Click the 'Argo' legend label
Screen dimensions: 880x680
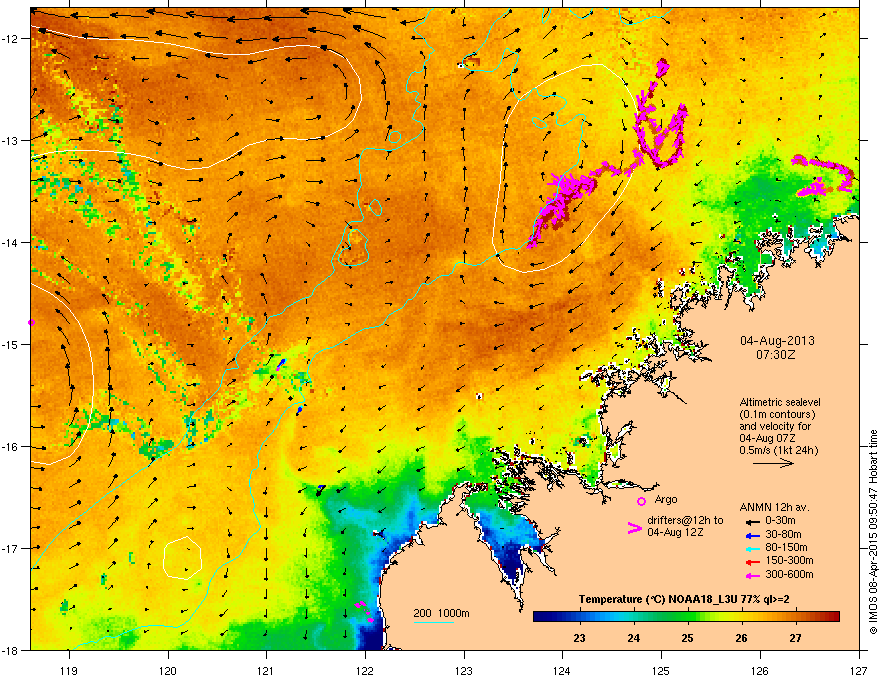pyautogui.click(x=666, y=499)
